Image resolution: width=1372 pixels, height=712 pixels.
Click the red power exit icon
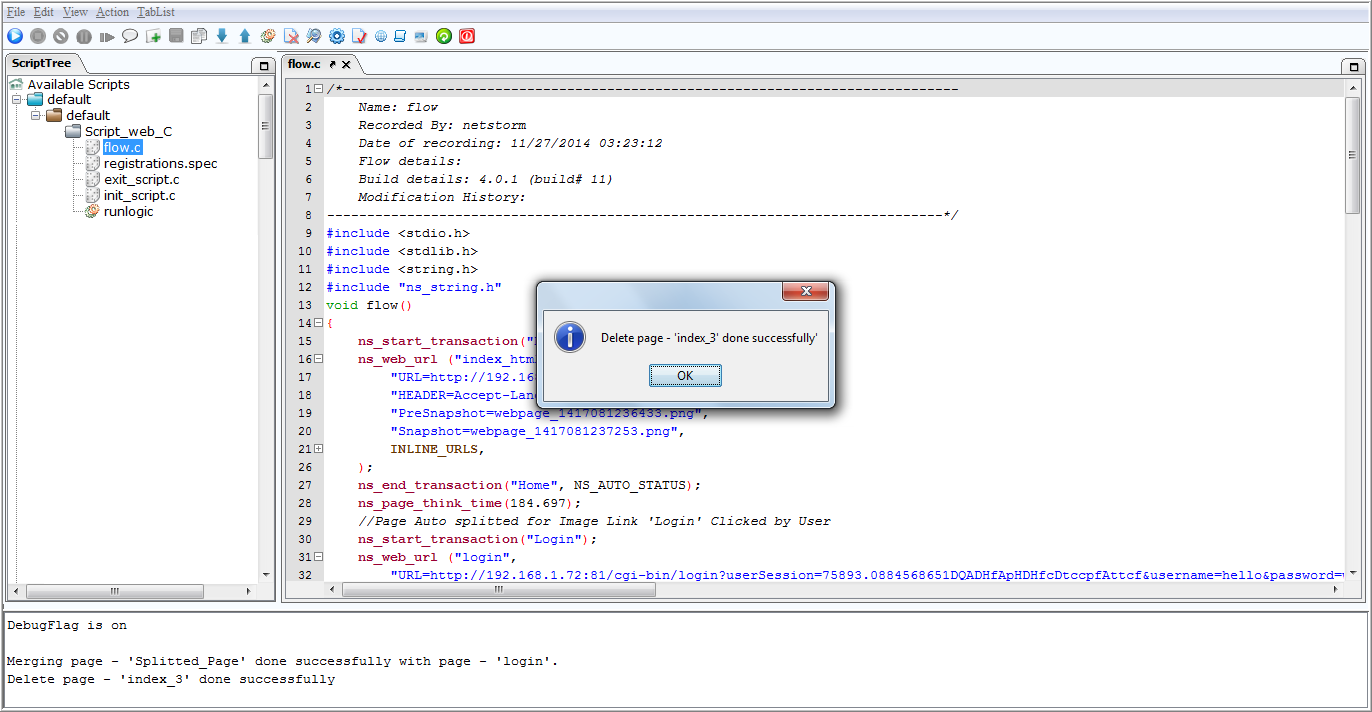[467, 36]
